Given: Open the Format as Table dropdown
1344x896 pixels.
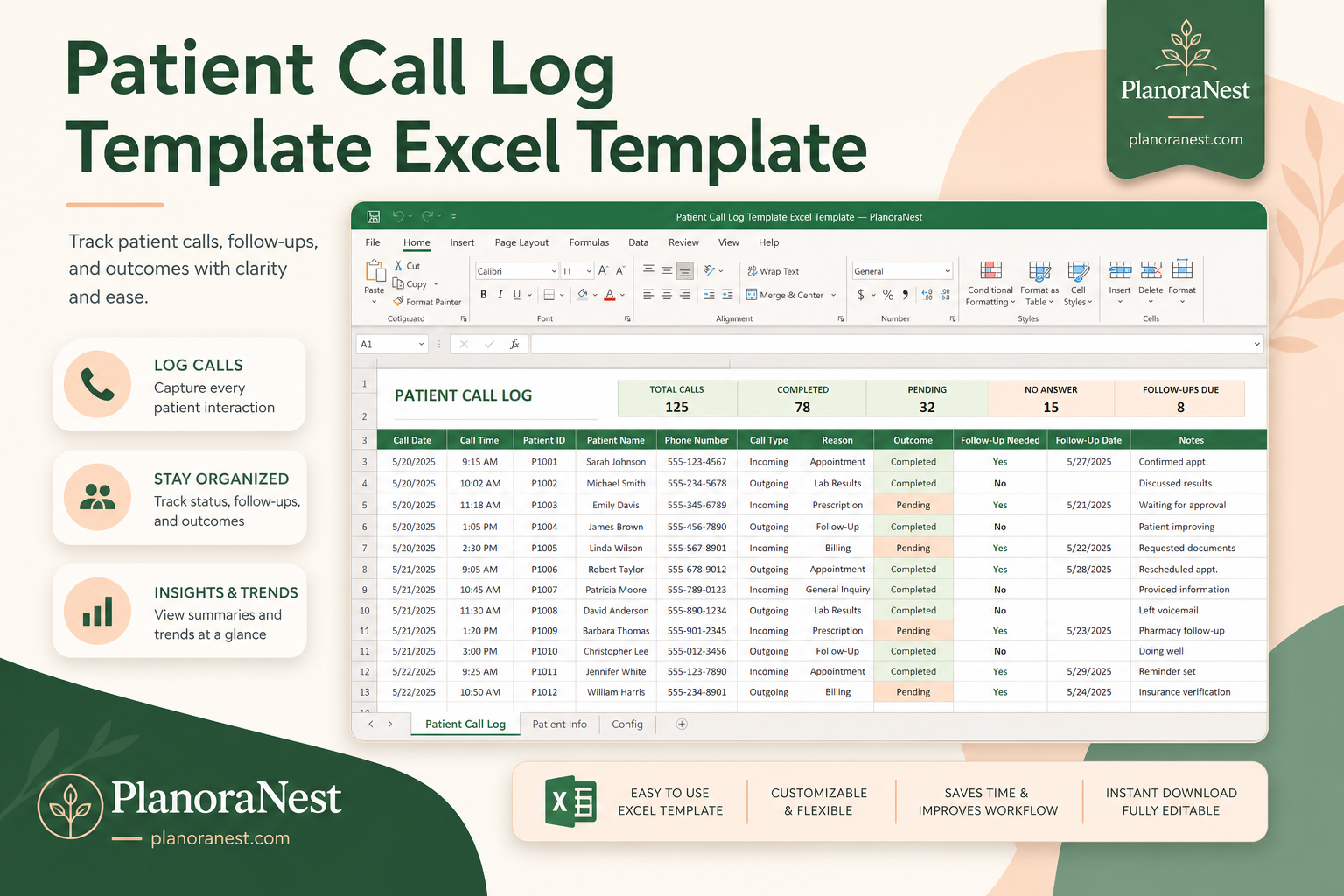Looking at the screenshot, I should coord(1039,284).
